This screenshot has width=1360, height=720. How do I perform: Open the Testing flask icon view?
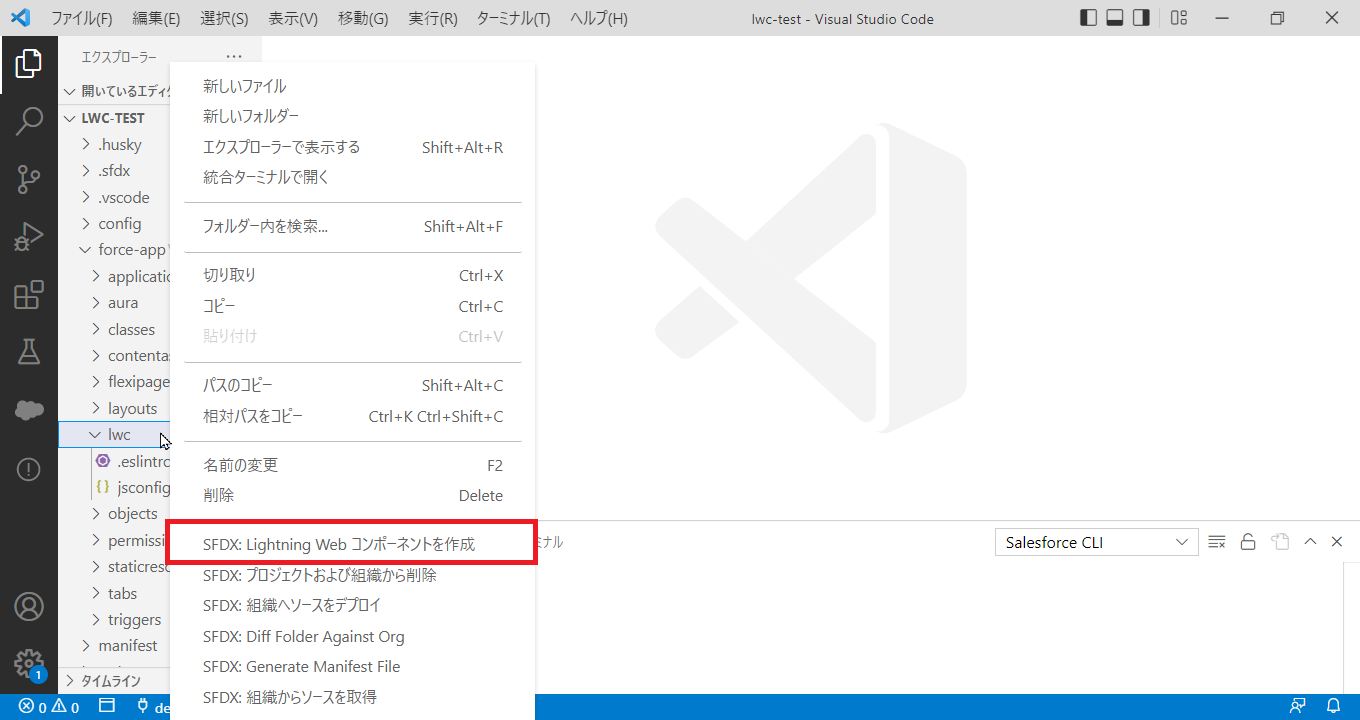[29, 352]
